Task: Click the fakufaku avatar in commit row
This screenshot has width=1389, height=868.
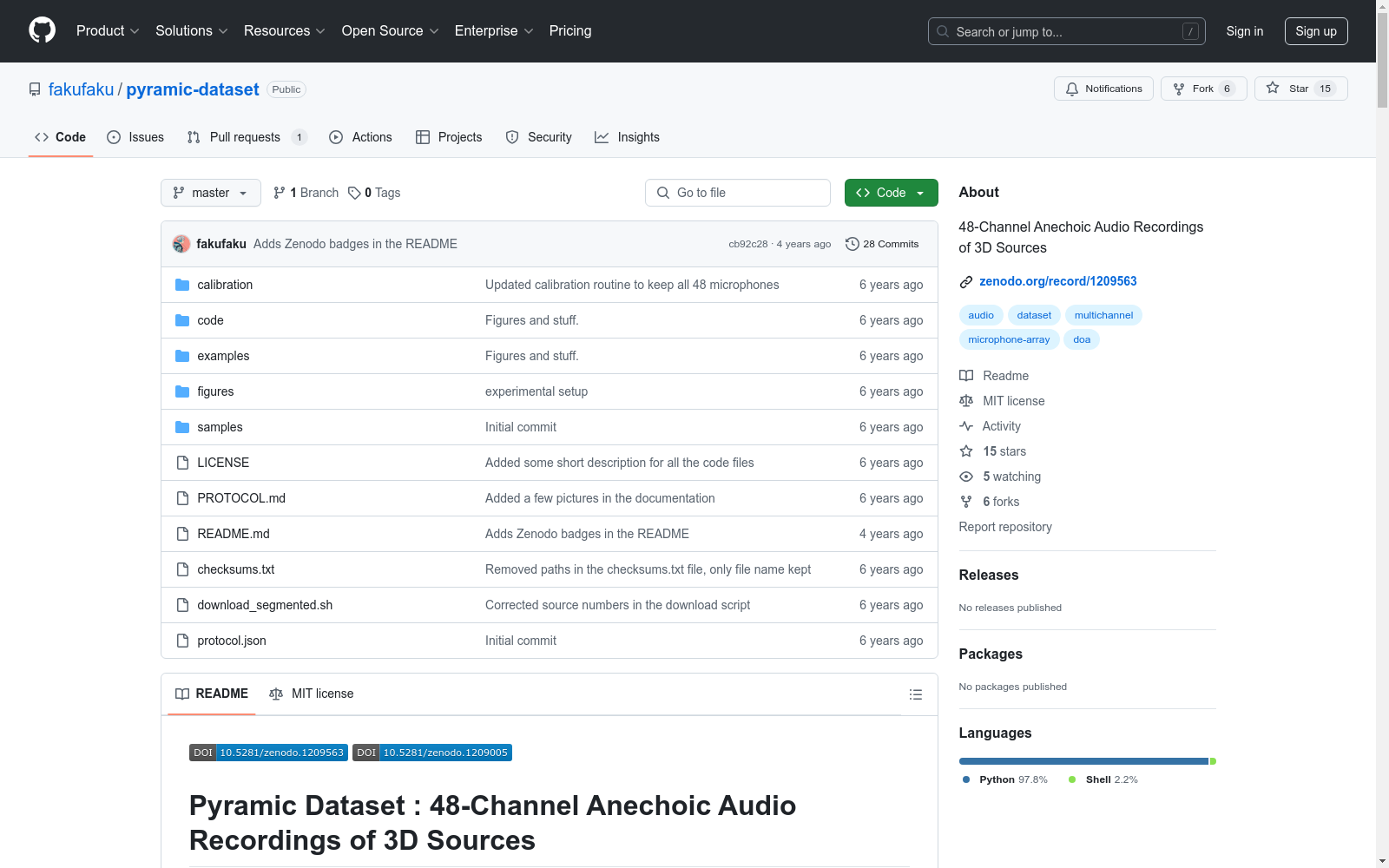Action: [x=181, y=244]
